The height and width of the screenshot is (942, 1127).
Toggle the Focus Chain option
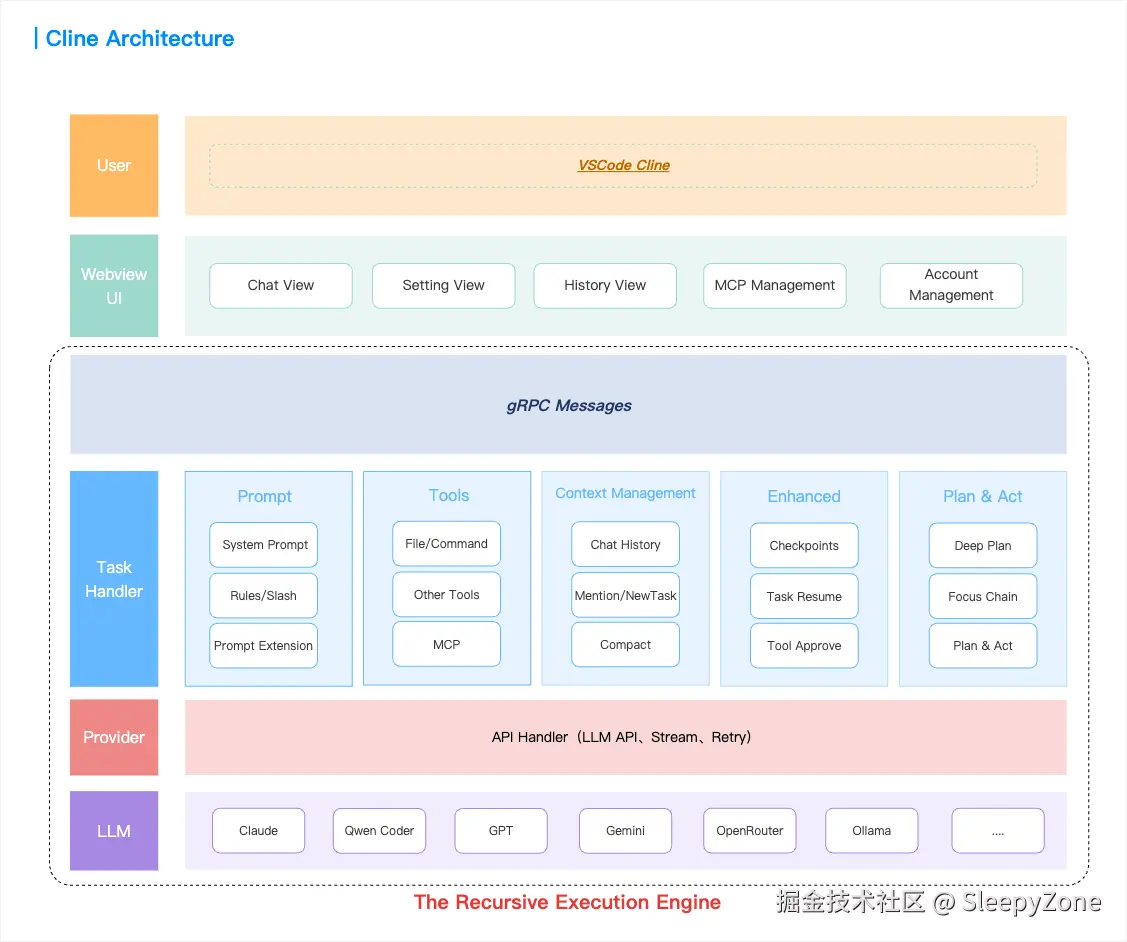(x=982, y=595)
